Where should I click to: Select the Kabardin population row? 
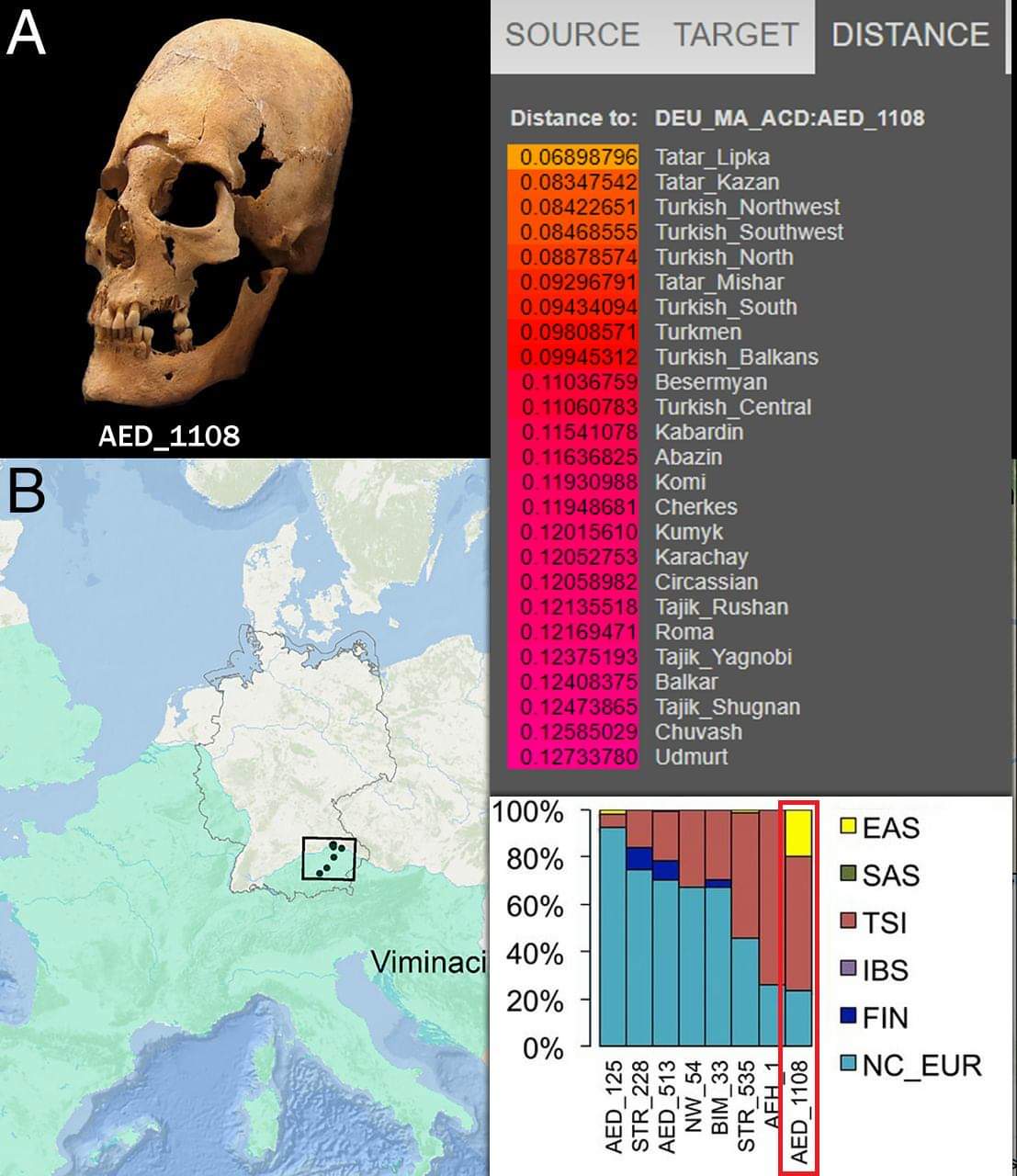[626, 431]
